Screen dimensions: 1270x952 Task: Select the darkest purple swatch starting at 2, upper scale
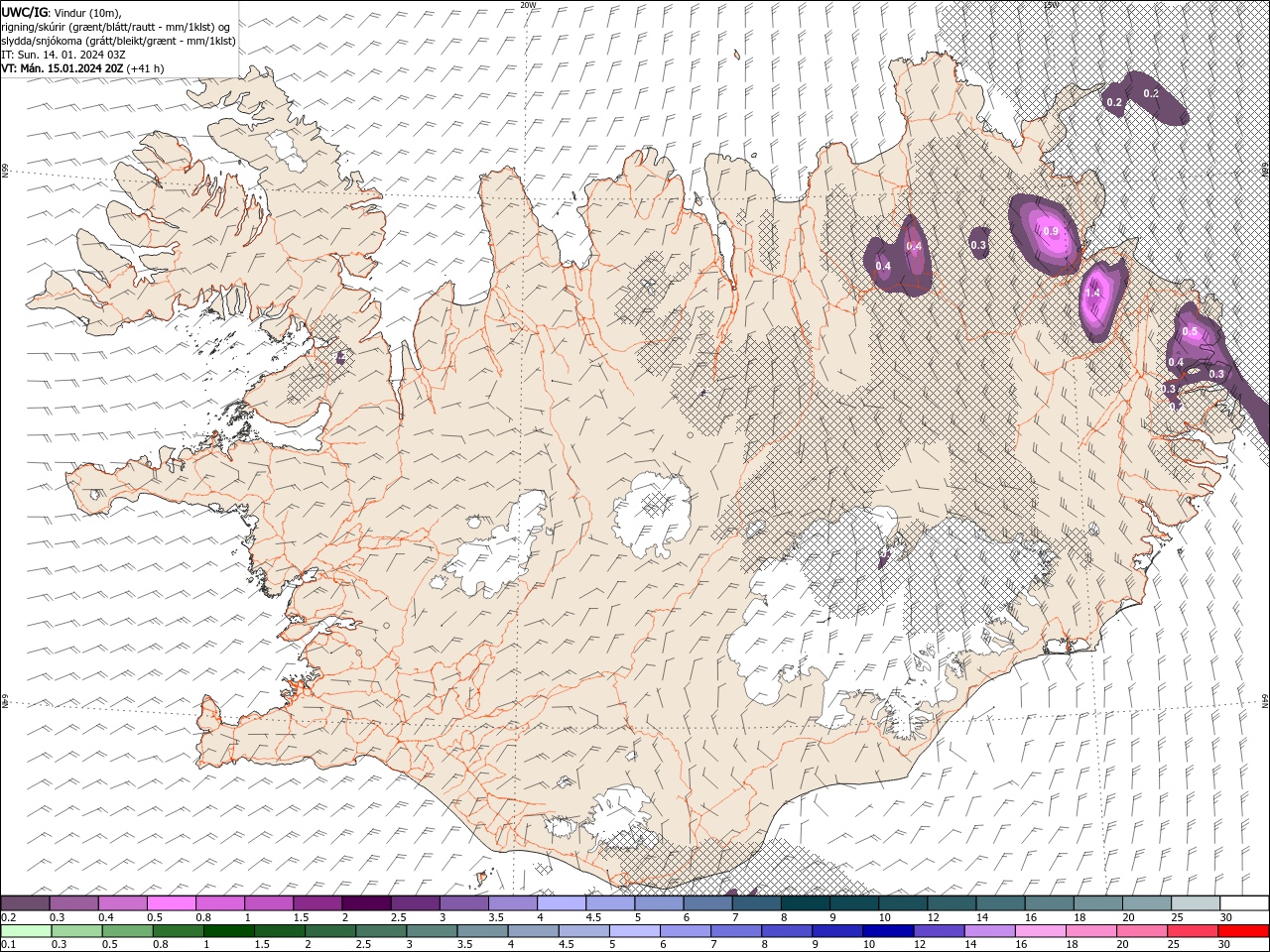pos(365,902)
